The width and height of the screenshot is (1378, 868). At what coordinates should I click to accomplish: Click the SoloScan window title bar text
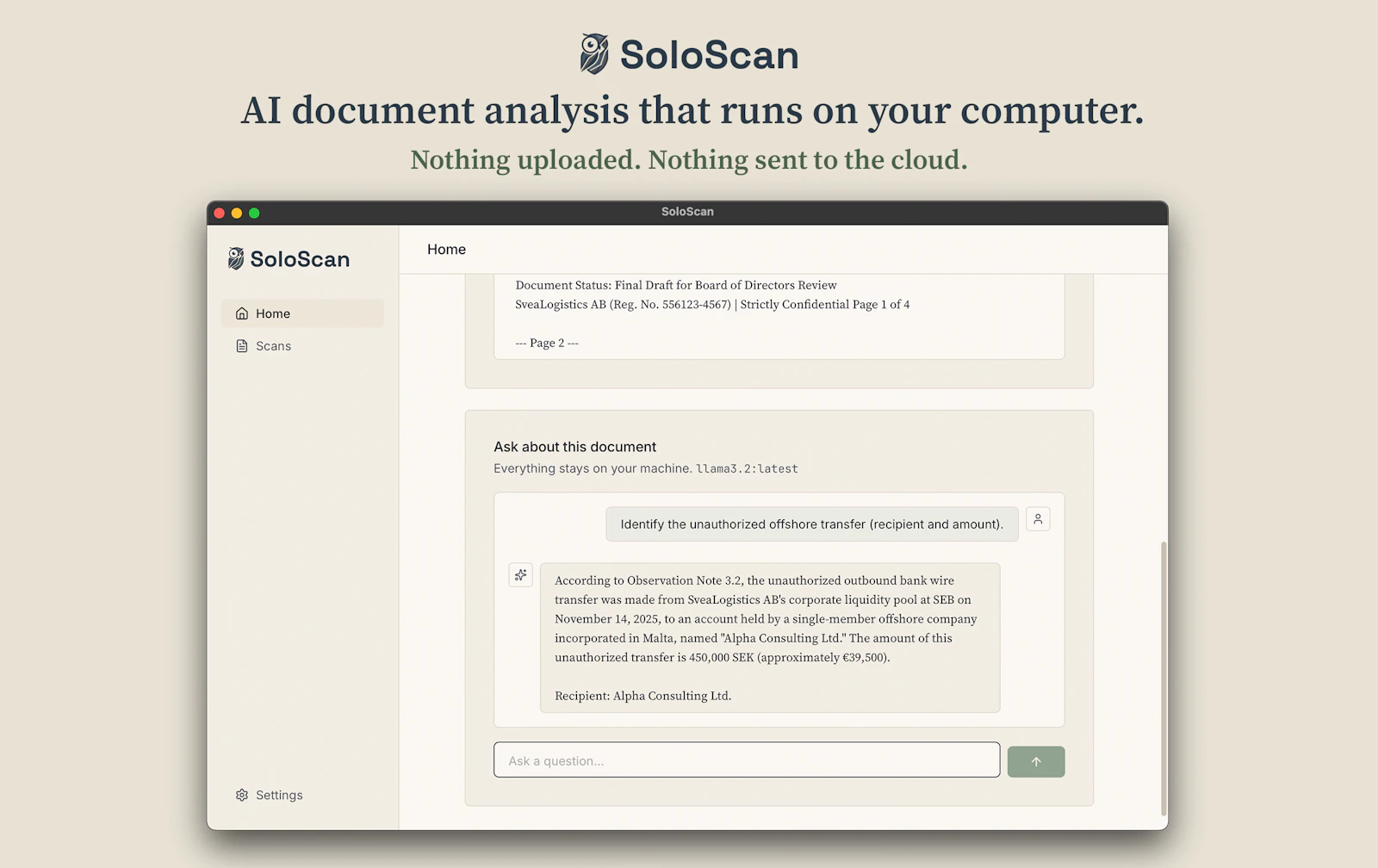click(687, 212)
